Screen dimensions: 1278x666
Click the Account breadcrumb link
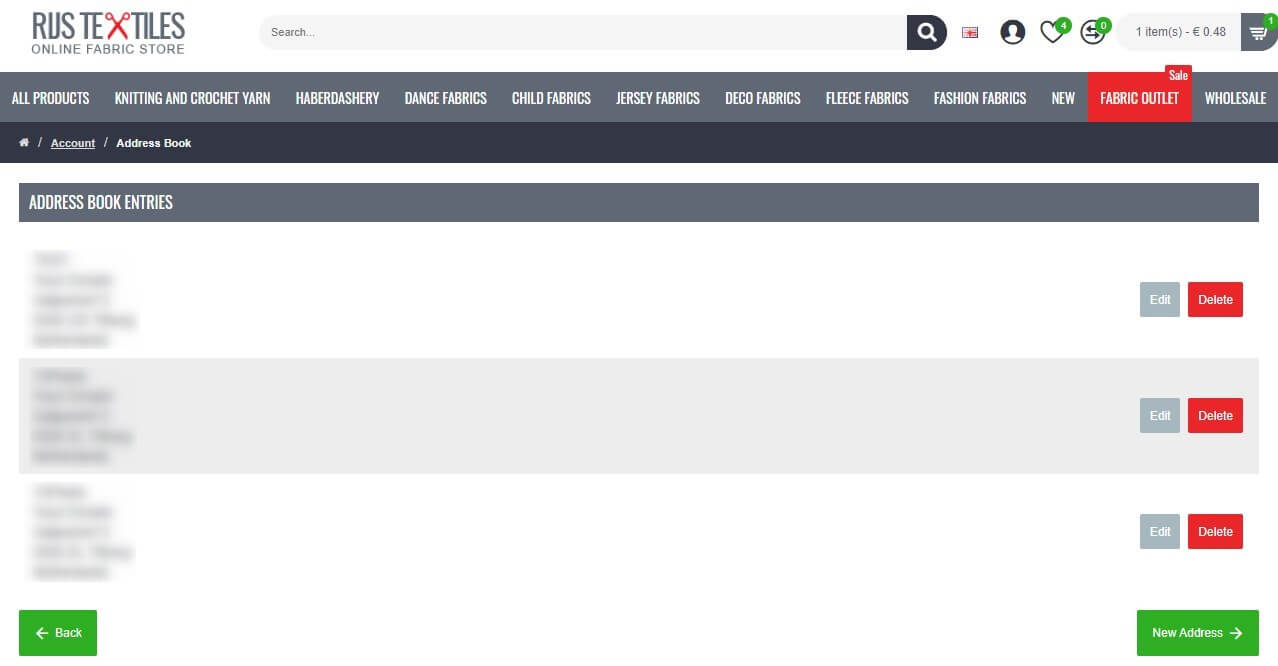coord(73,143)
